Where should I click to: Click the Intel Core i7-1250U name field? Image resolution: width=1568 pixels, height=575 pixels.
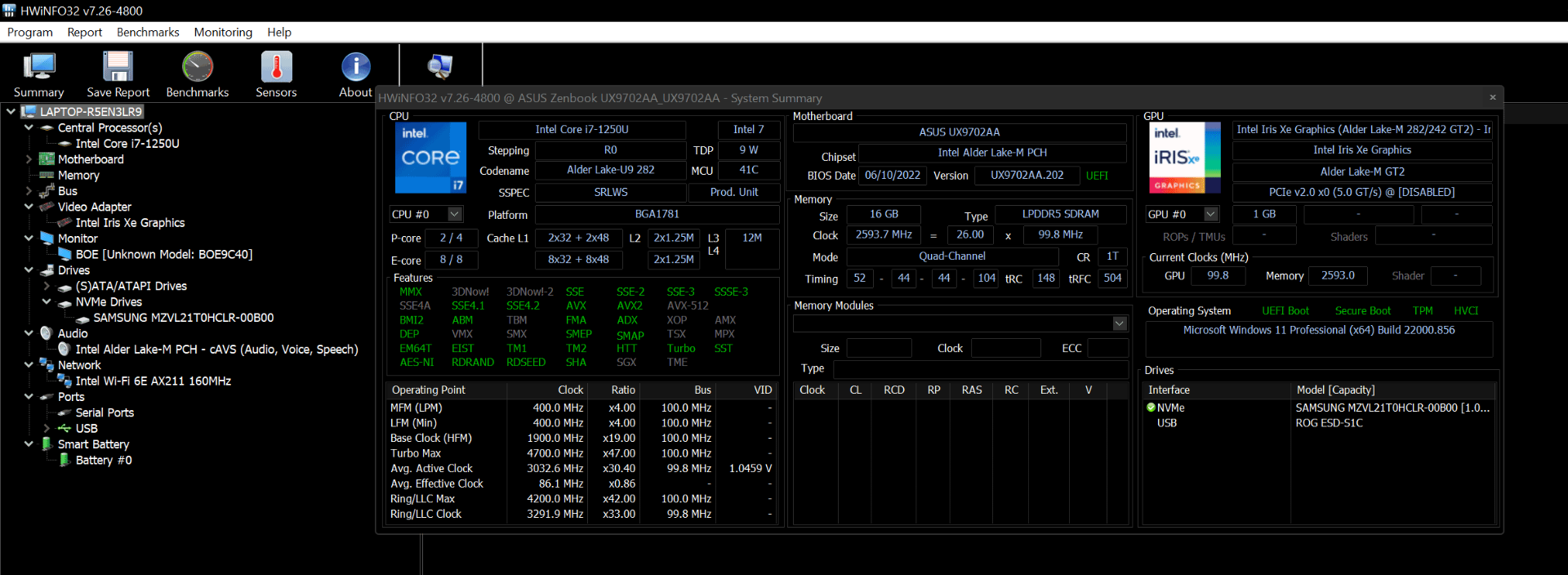click(581, 129)
